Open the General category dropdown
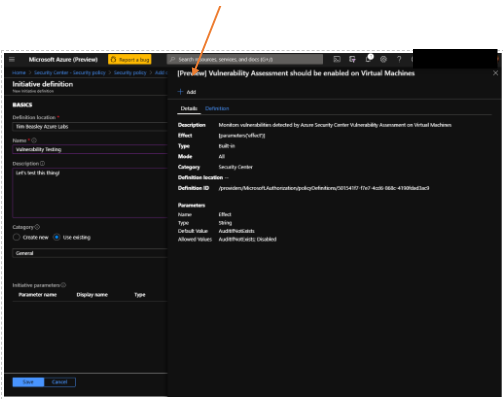 click(x=90, y=253)
